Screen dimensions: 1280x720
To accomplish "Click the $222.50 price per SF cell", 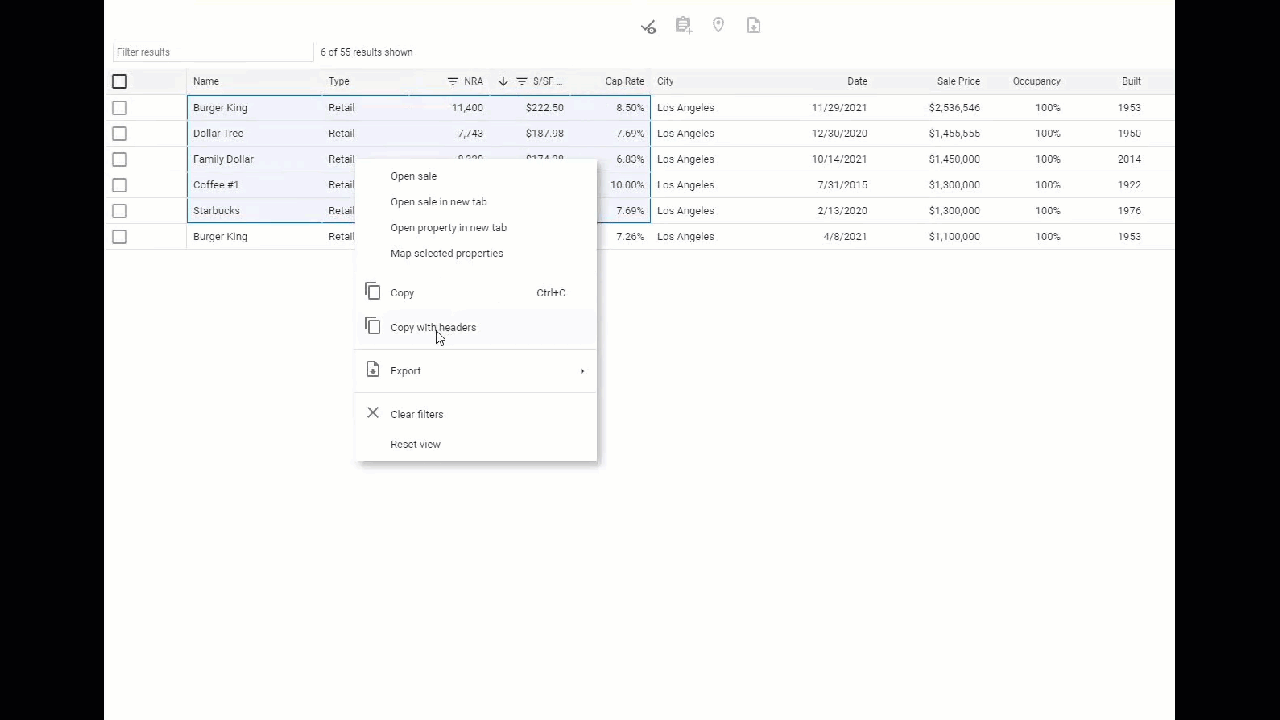I will (x=544, y=107).
